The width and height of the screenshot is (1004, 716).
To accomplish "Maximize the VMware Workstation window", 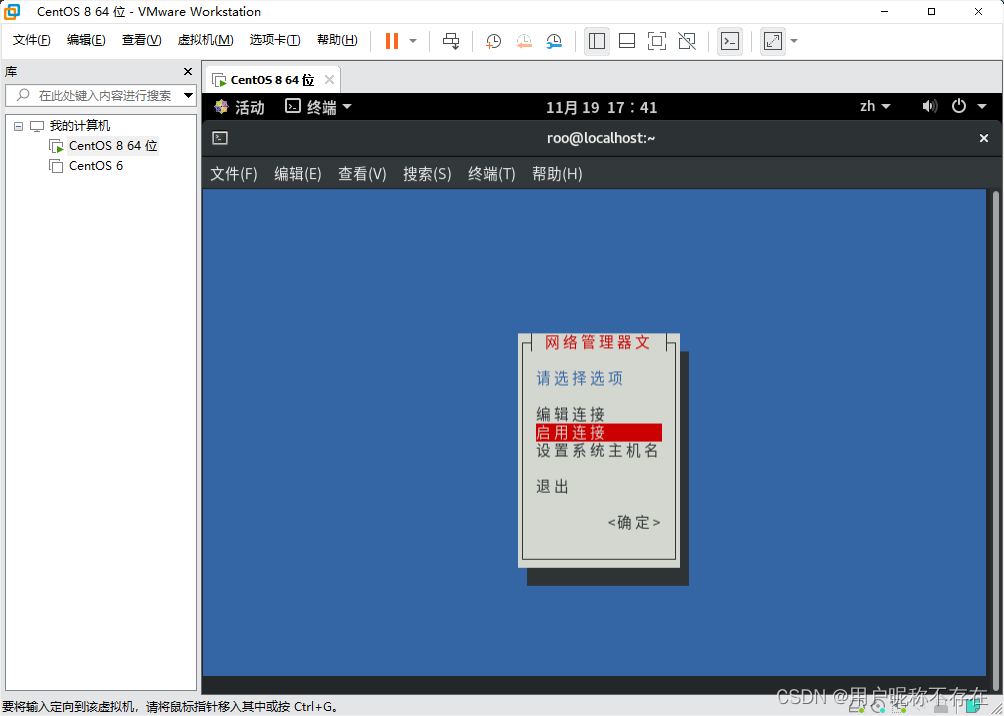I will (932, 12).
